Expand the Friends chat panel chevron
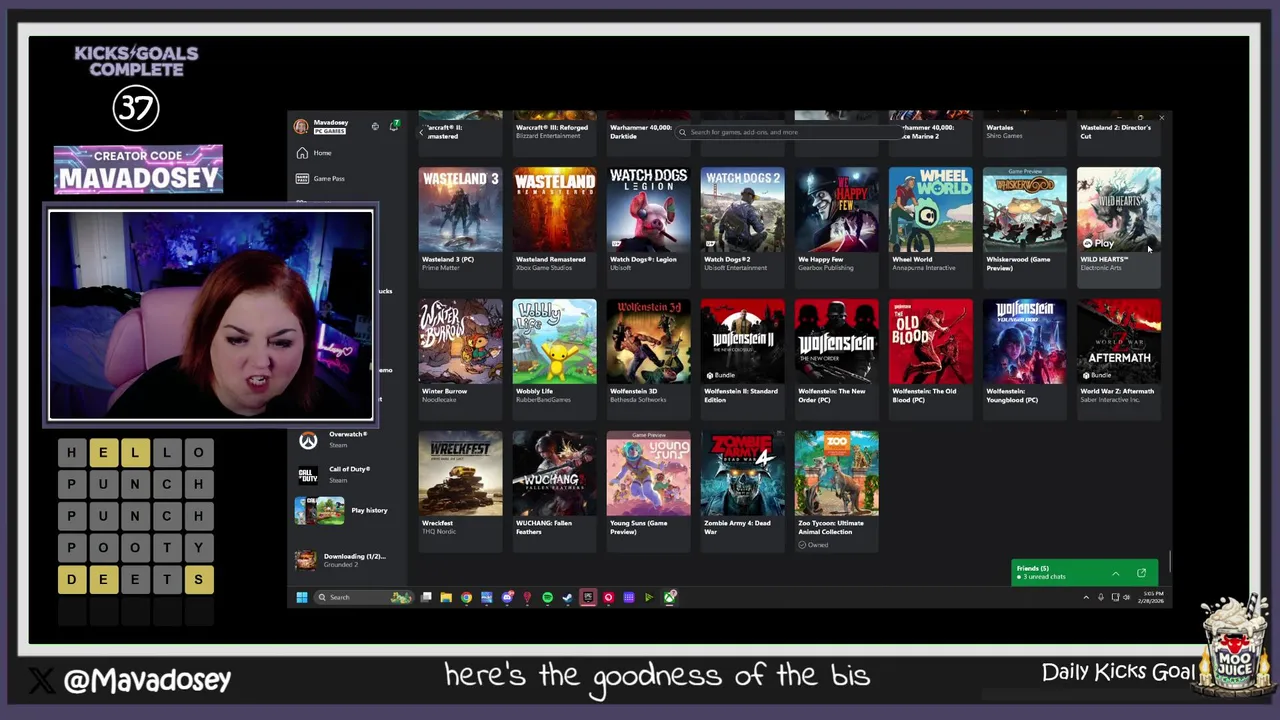The width and height of the screenshot is (1280, 720). click(1115, 573)
